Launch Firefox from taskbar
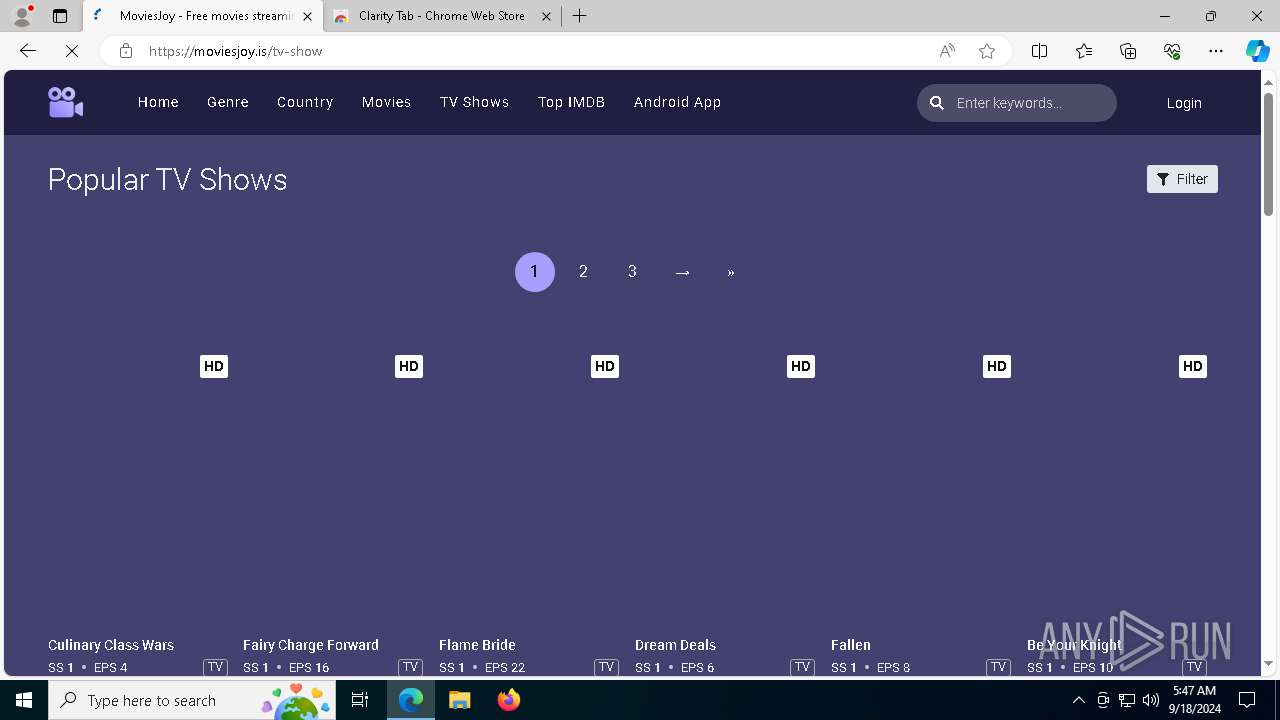The height and width of the screenshot is (720, 1280). pos(508,700)
